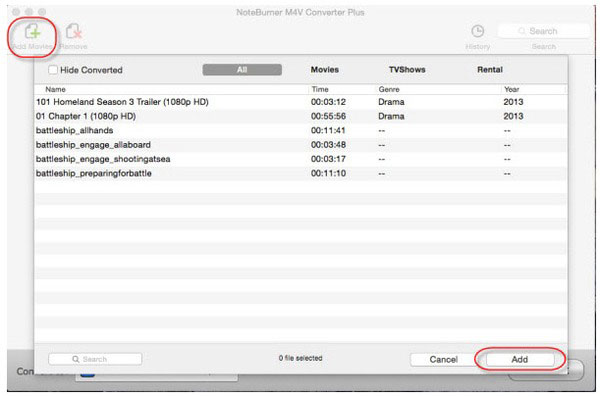
Task: Switch to the Movies tab
Action: [x=324, y=70]
